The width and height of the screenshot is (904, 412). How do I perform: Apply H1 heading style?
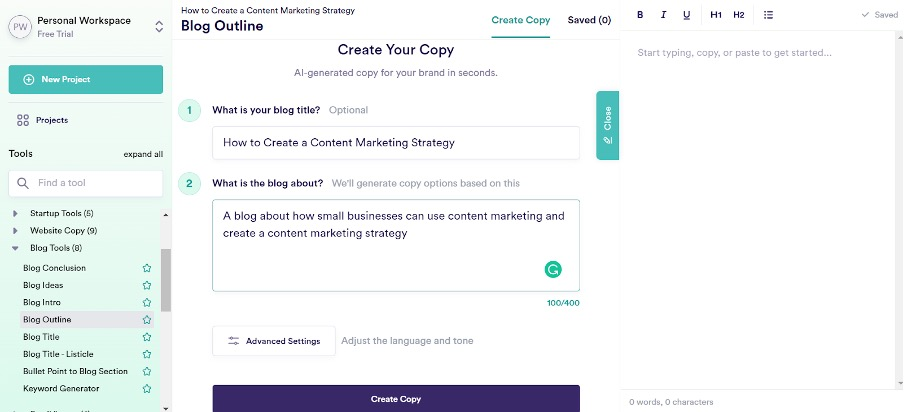pos(715,15)
